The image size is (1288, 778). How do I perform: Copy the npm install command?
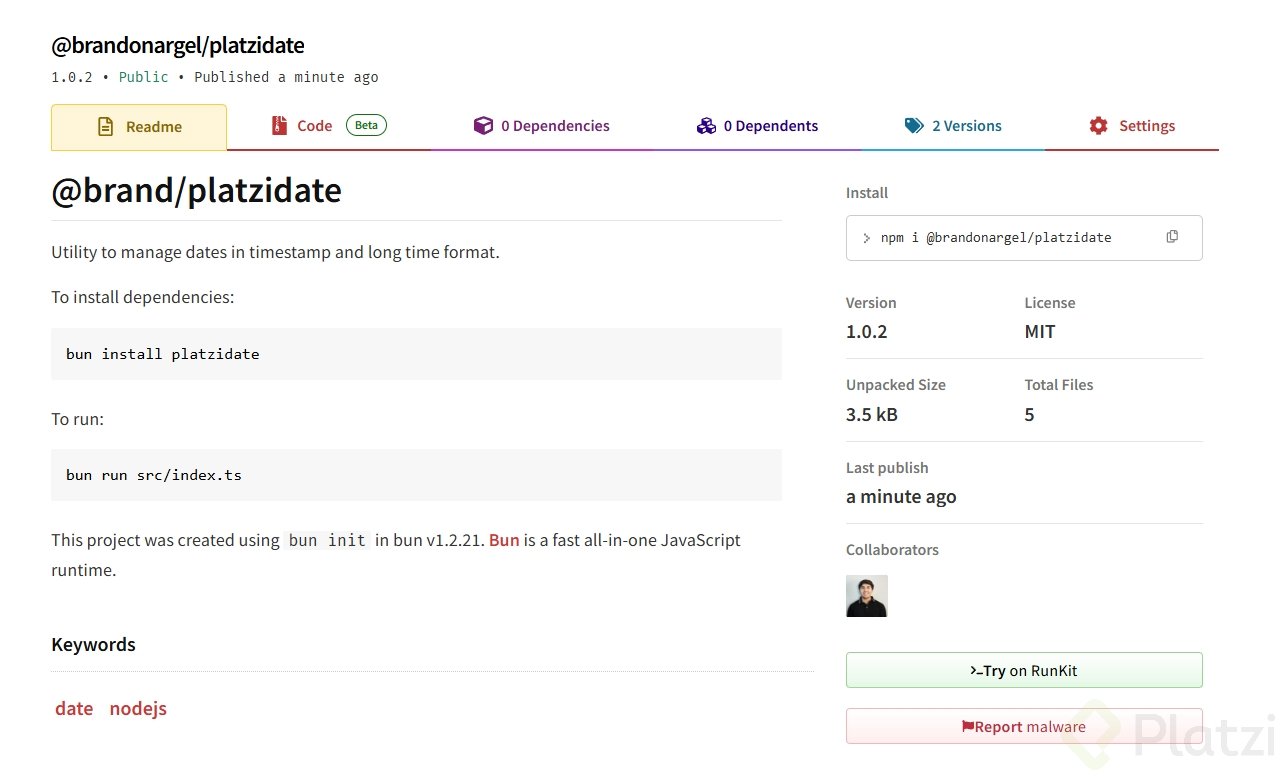point(1172,237)
